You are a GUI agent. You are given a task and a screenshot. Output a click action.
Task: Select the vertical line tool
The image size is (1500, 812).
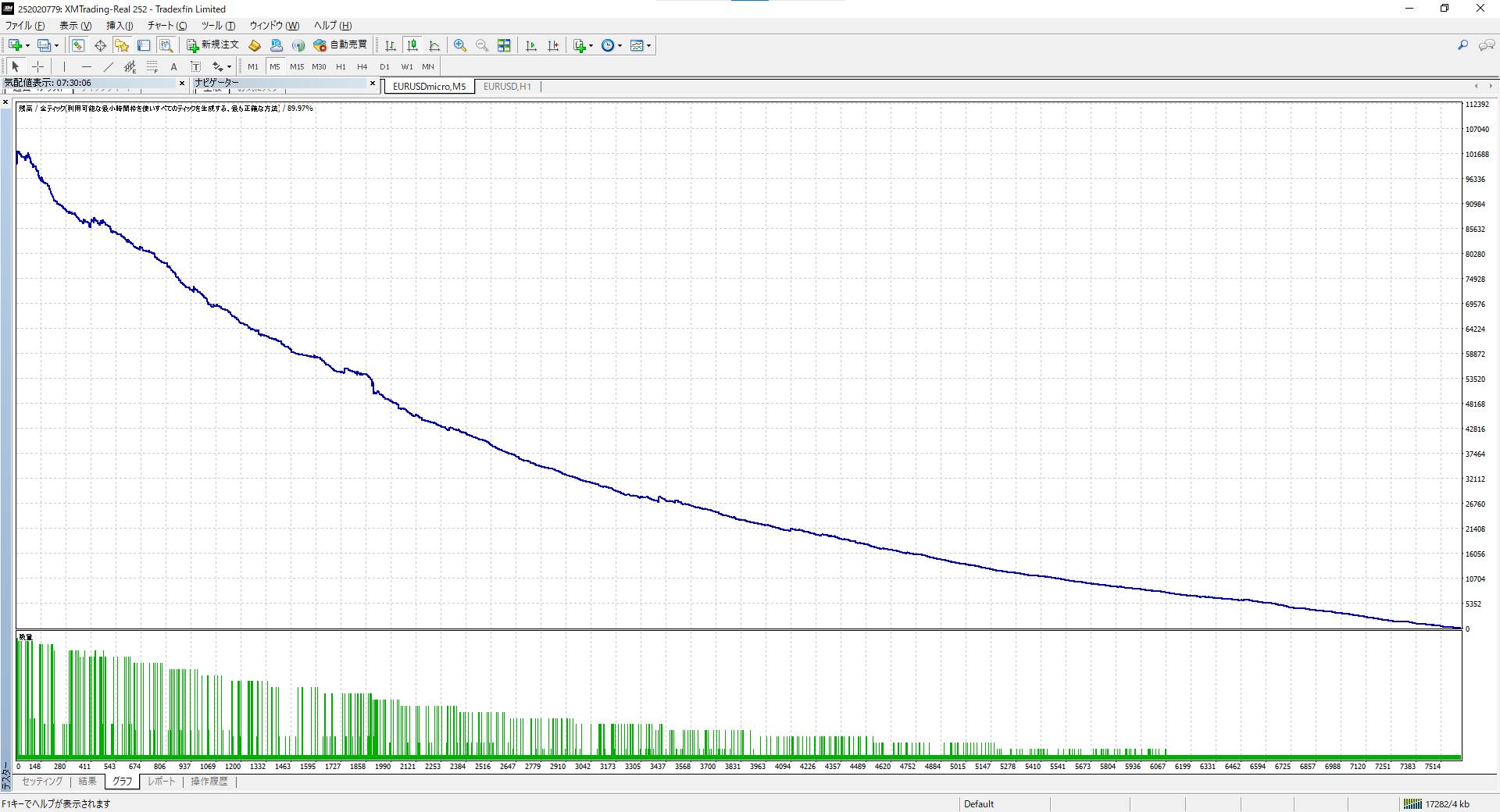tap(64, 66)
